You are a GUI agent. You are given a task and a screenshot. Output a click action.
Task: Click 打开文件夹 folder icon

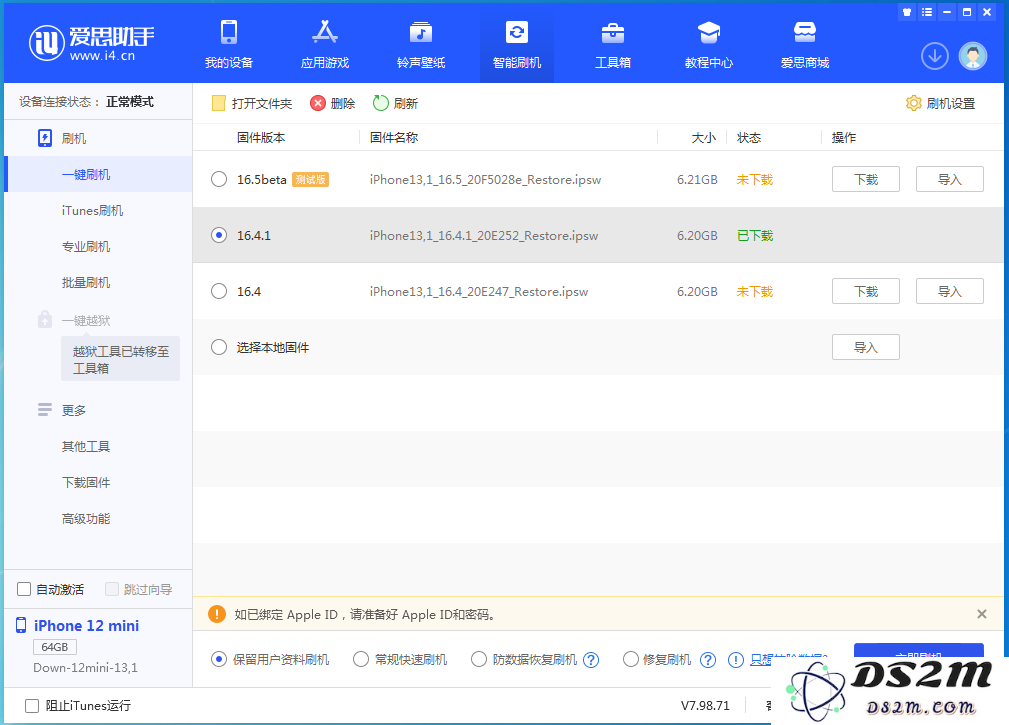(x=219, y=103)
